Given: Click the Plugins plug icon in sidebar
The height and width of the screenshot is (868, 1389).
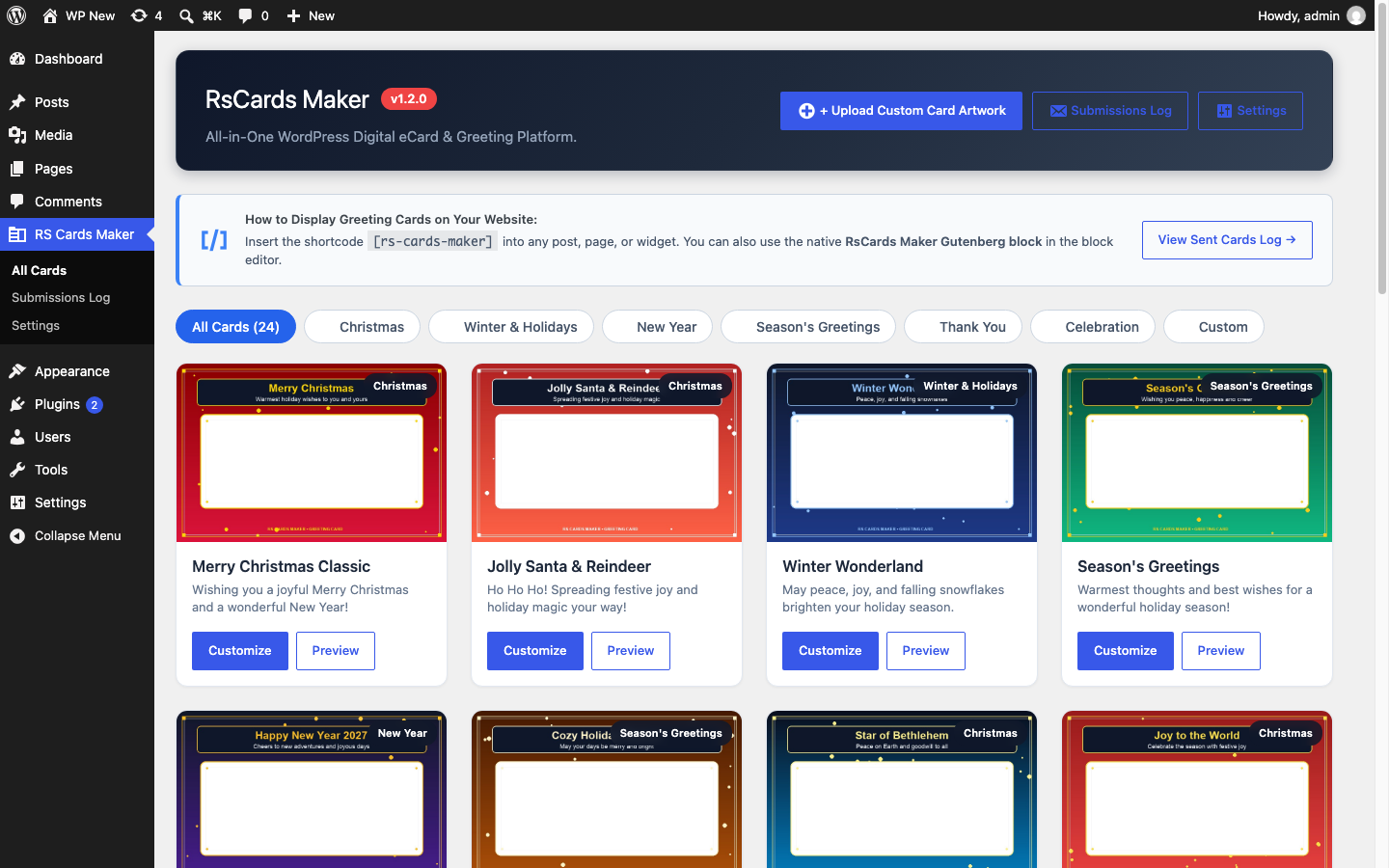Looking at the screenshot, I should pos(17,404).
